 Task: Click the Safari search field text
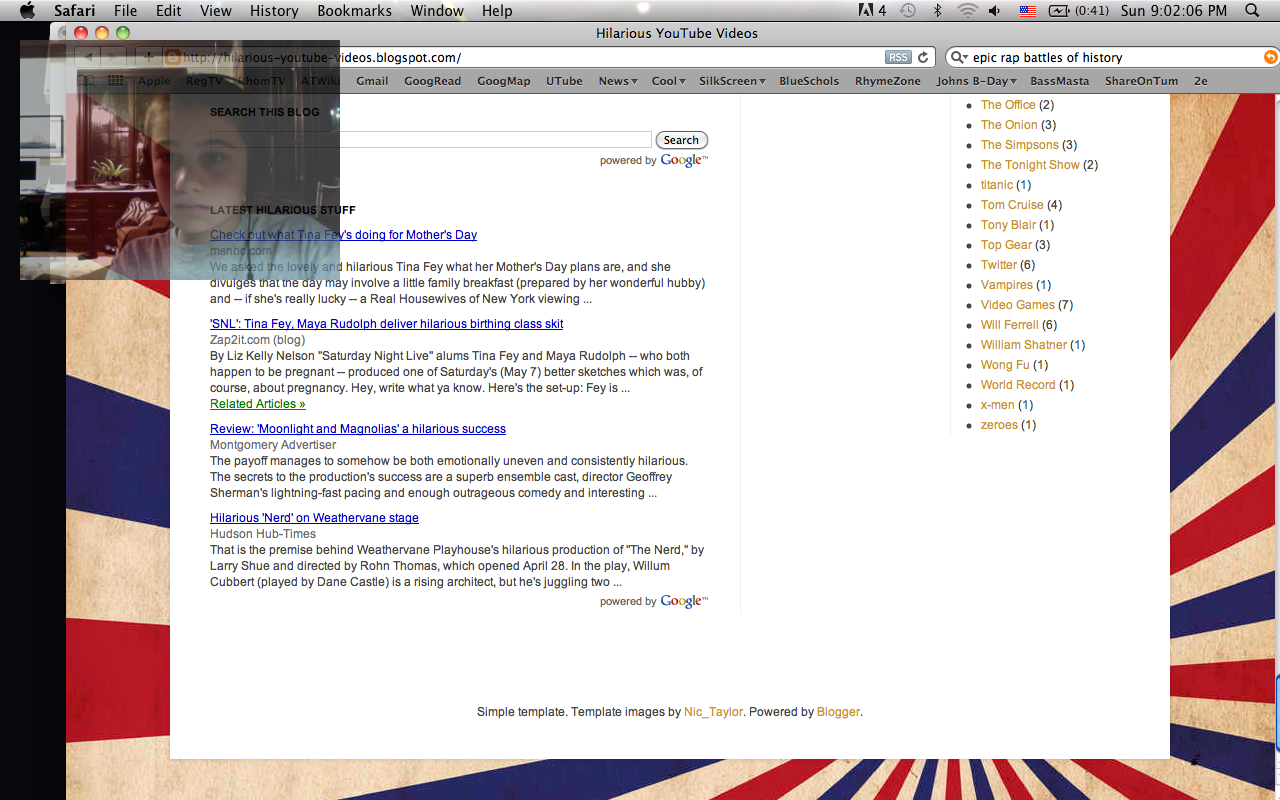(x=1047, y=58)
